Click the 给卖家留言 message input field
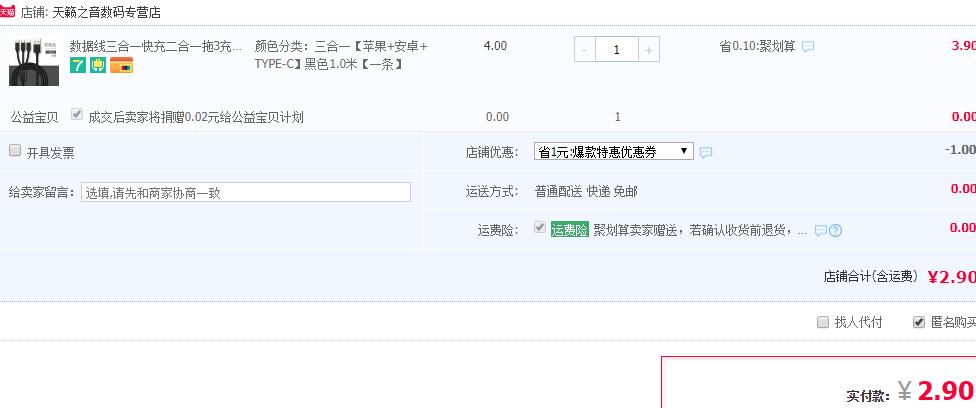The height and width of the screenshot is (408, 976). (246, 192)
